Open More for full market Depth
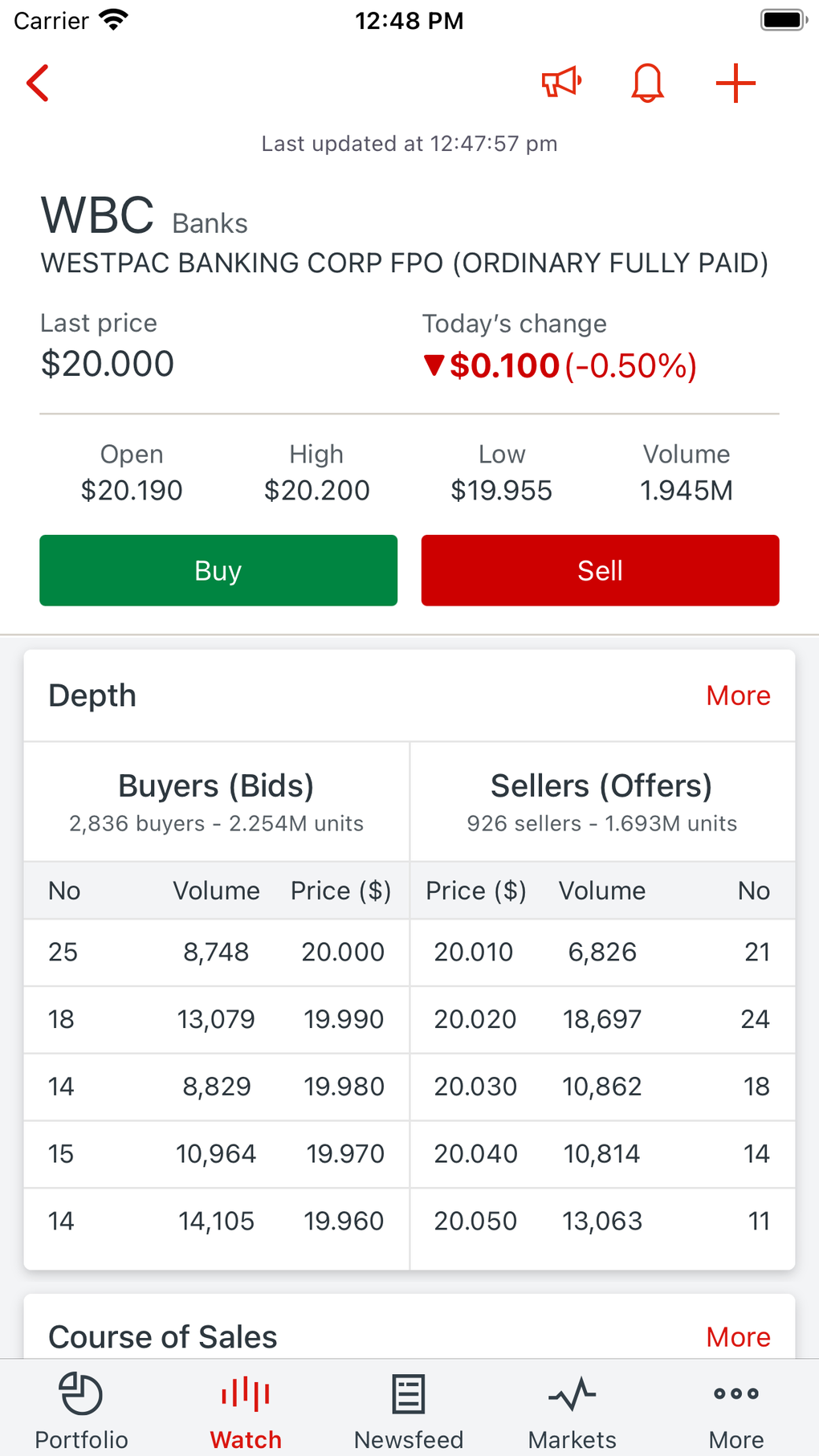The width and height of the screenshot is (819, 1456). coord(738,695)
